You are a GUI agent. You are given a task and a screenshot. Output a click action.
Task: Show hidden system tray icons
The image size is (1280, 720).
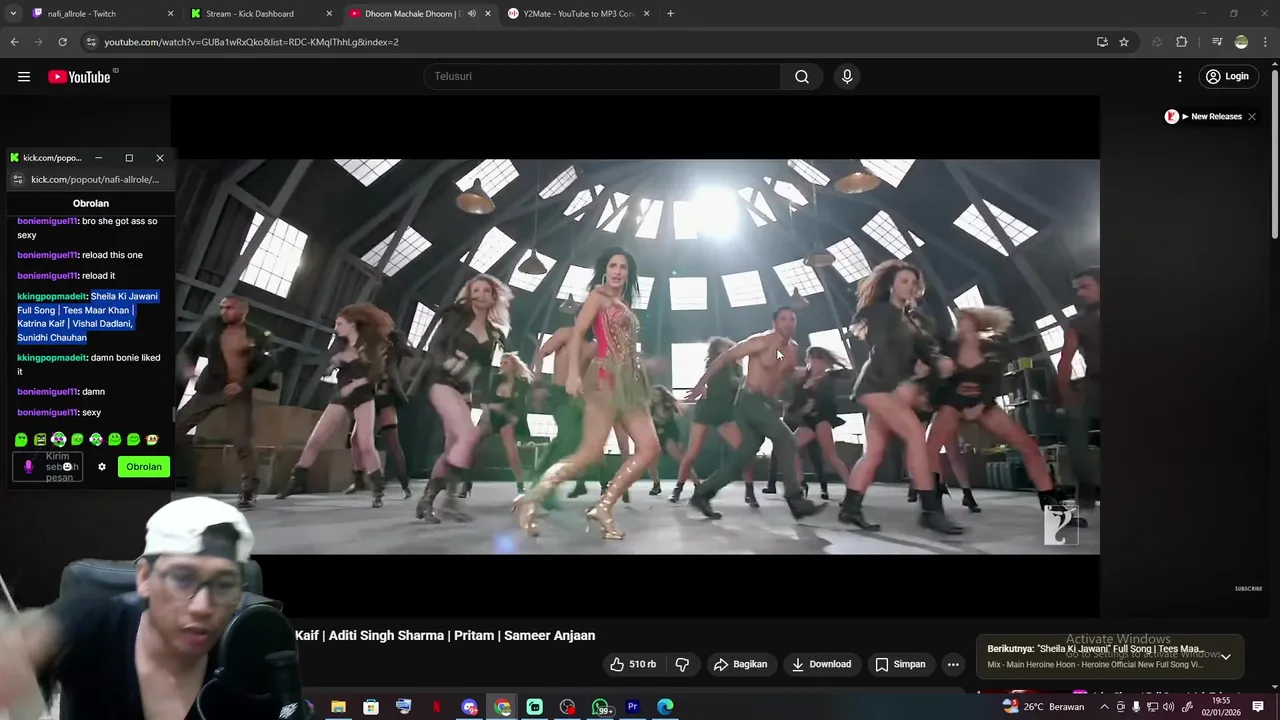(1104, 707)
